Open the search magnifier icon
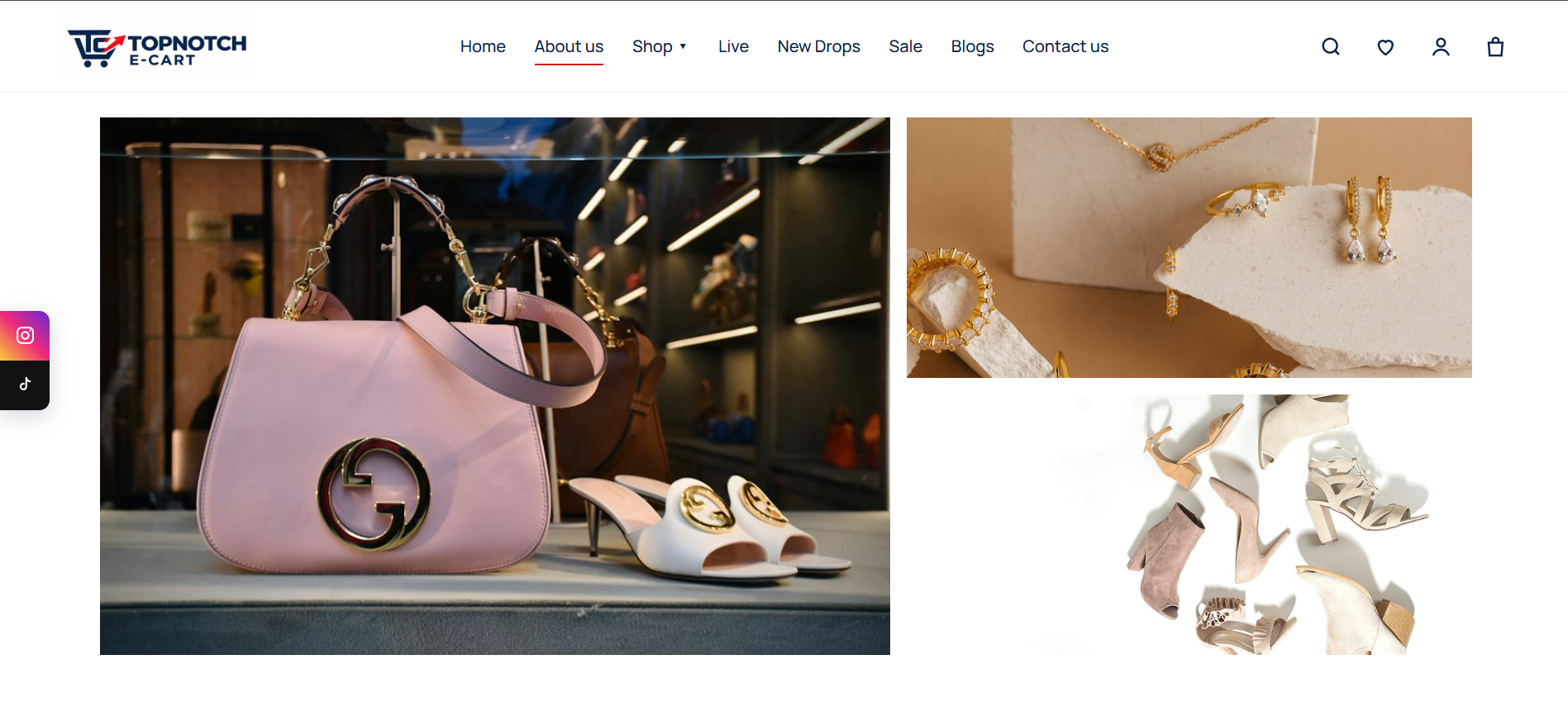This screenshot has width=1568, height=717. (x=1330, y=47)
